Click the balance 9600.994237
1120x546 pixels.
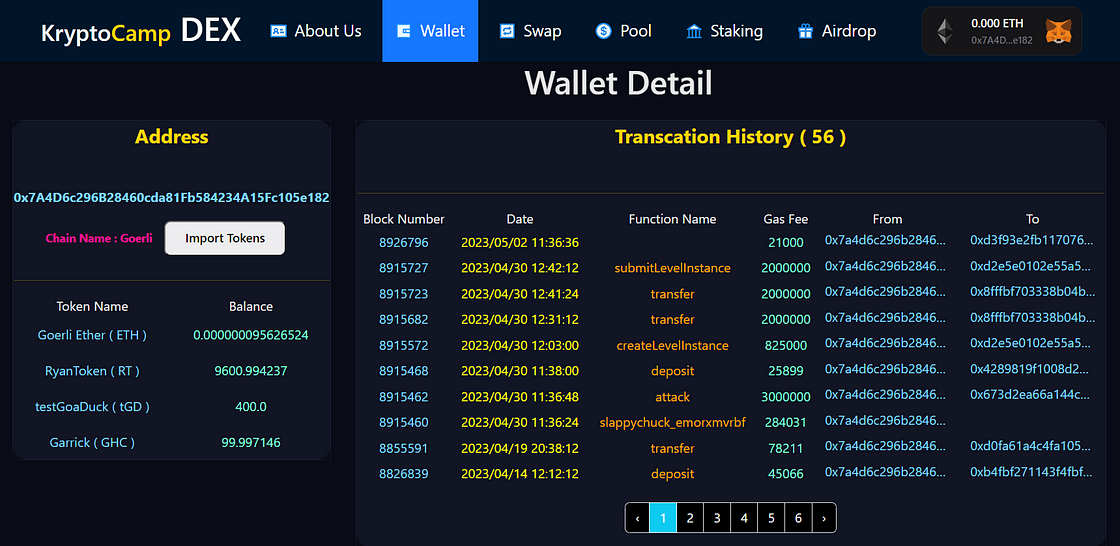[251, 371]
